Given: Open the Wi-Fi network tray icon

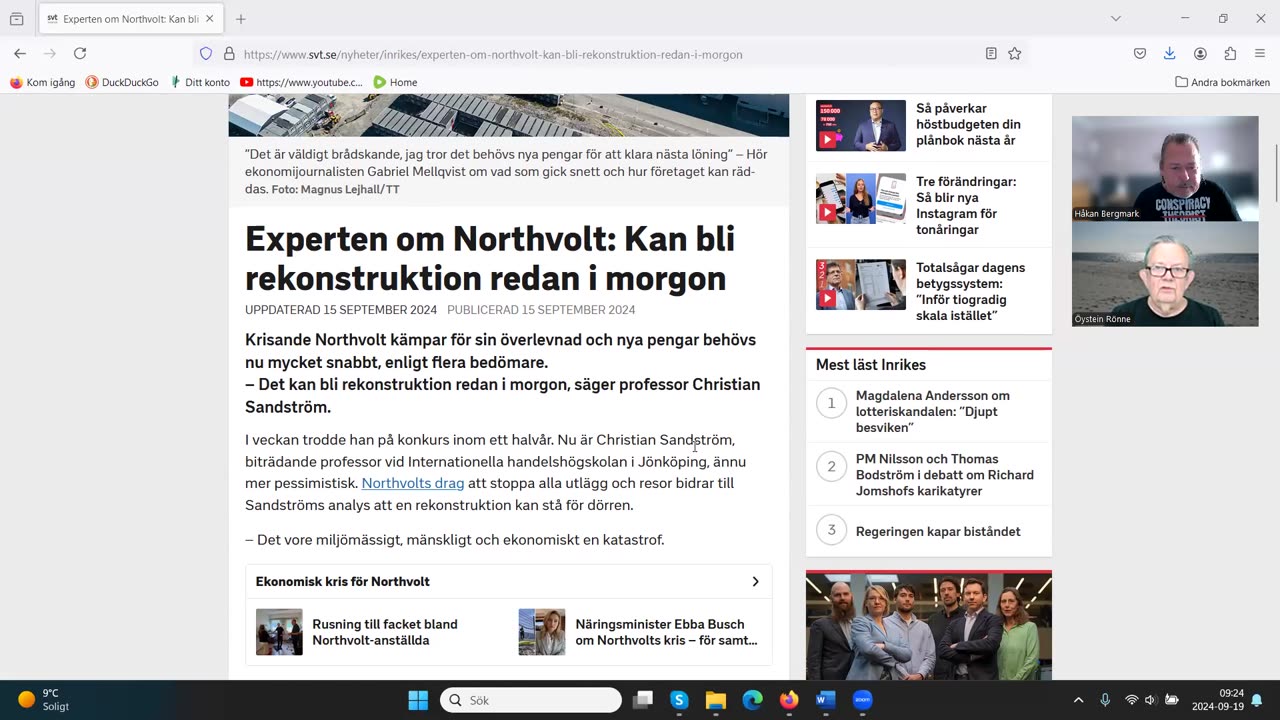Looking at the screenshot, I should (1131, 700).
